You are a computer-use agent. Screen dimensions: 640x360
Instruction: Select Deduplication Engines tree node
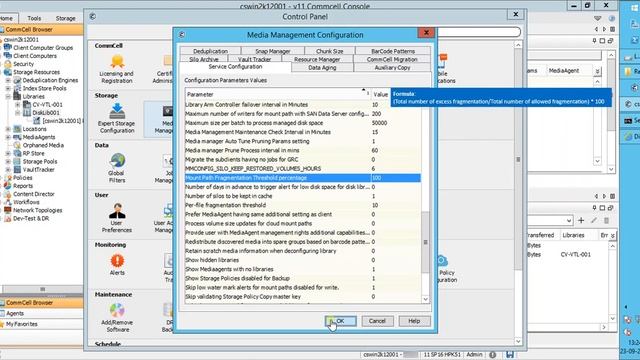click(x=50, y=80)
